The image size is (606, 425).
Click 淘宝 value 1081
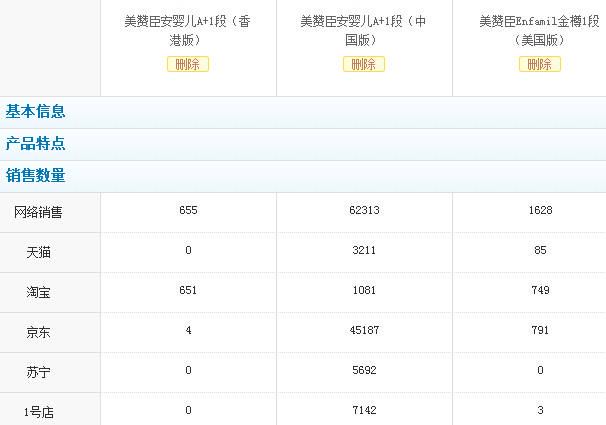tap(364, 290)
